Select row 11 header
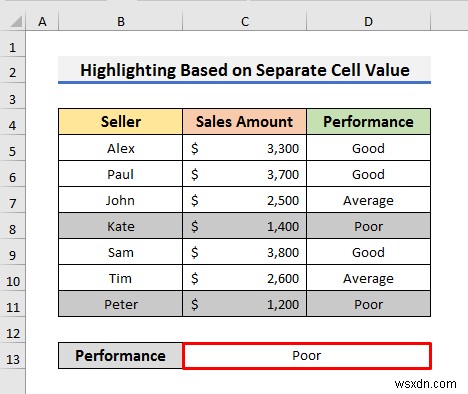Screen dimensions: 468x394 pyautogui.click(x=12, y=304)
